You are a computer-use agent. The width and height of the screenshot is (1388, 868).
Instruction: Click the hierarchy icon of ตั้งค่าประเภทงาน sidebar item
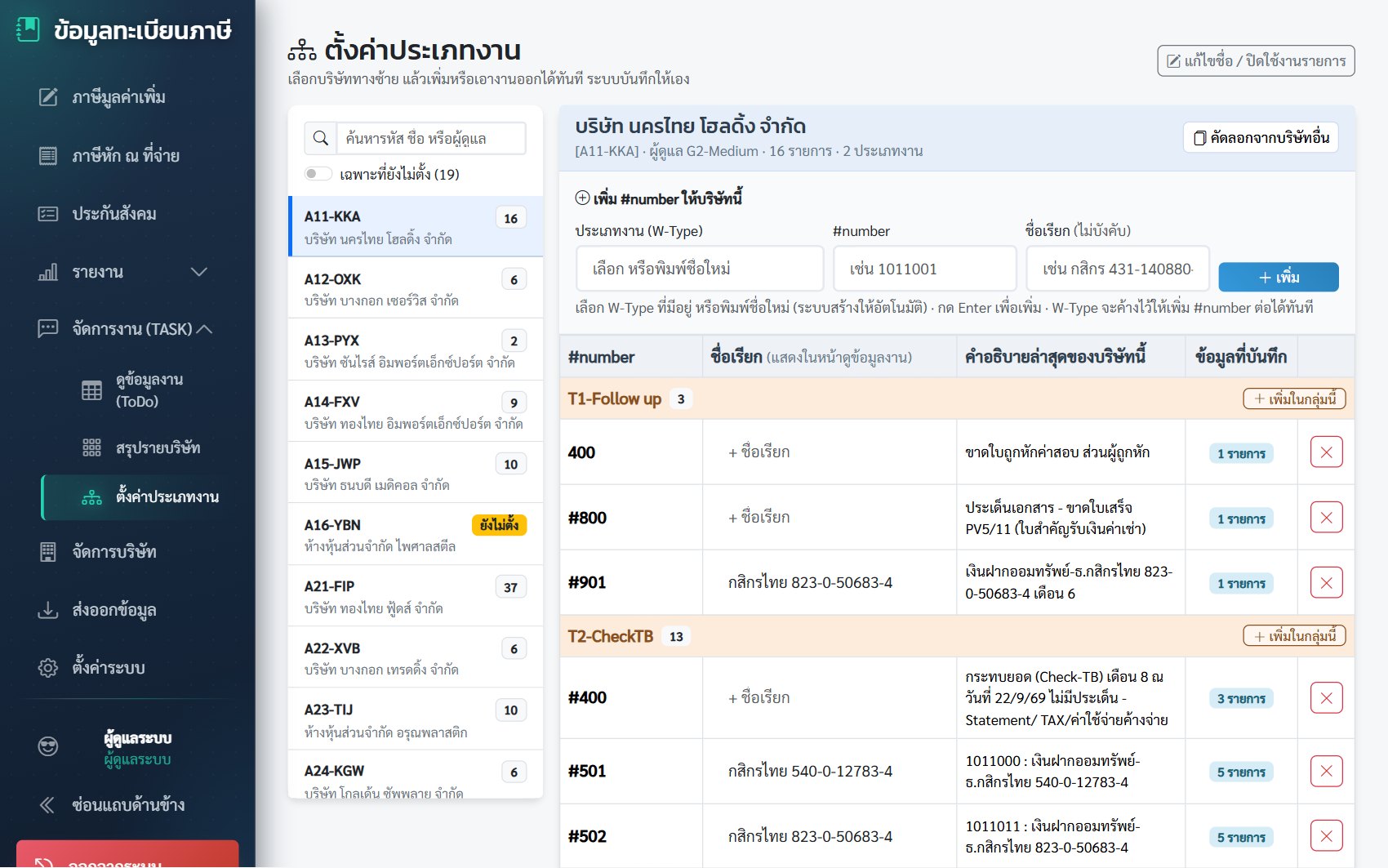point(91,497)
